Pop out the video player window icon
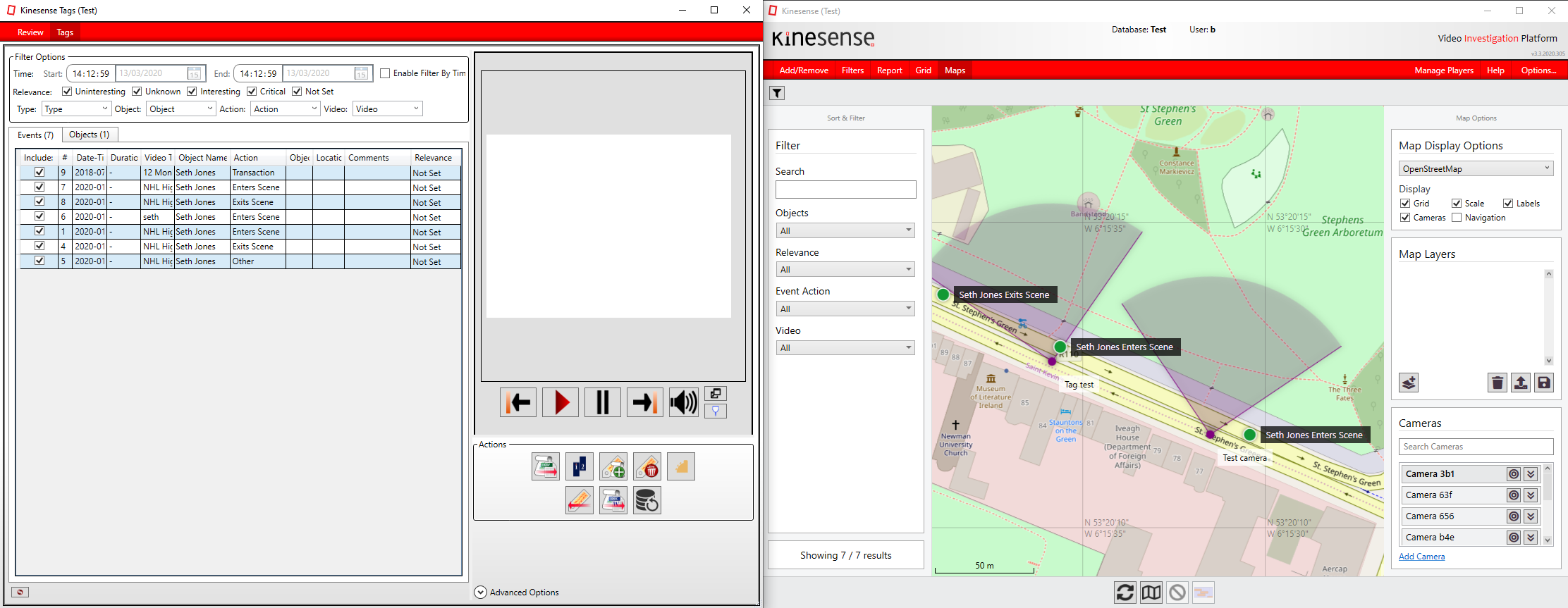 pos(716,394)
